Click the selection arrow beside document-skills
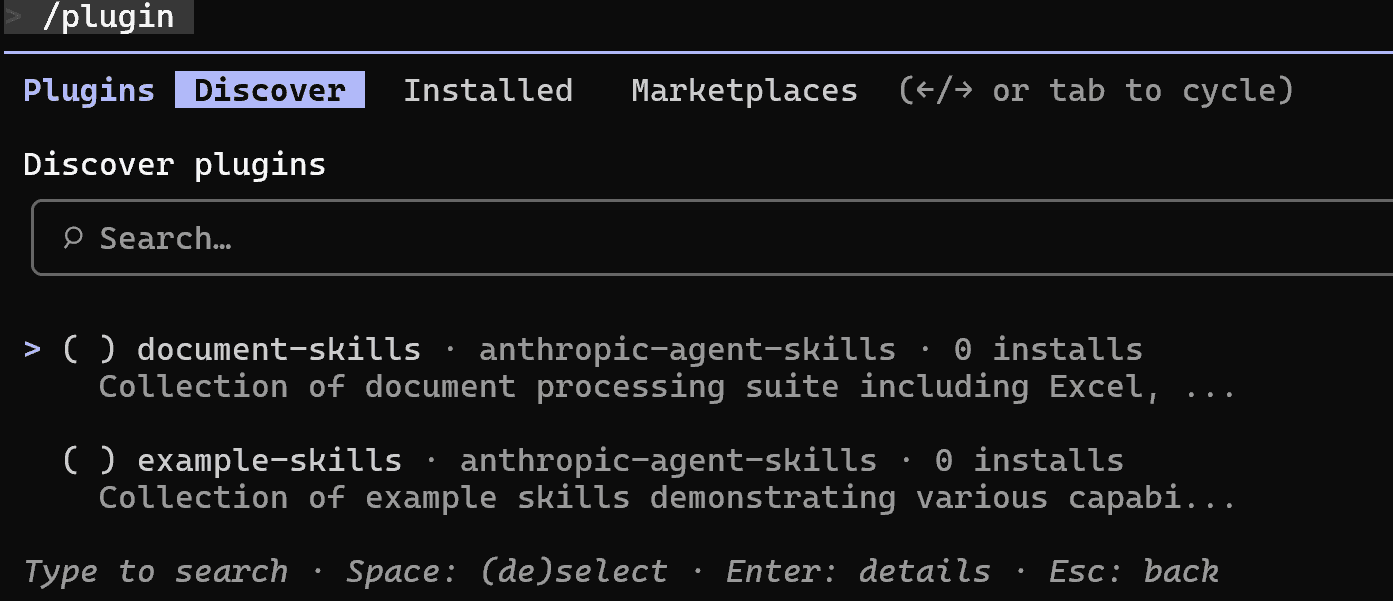 coord(33,349)
